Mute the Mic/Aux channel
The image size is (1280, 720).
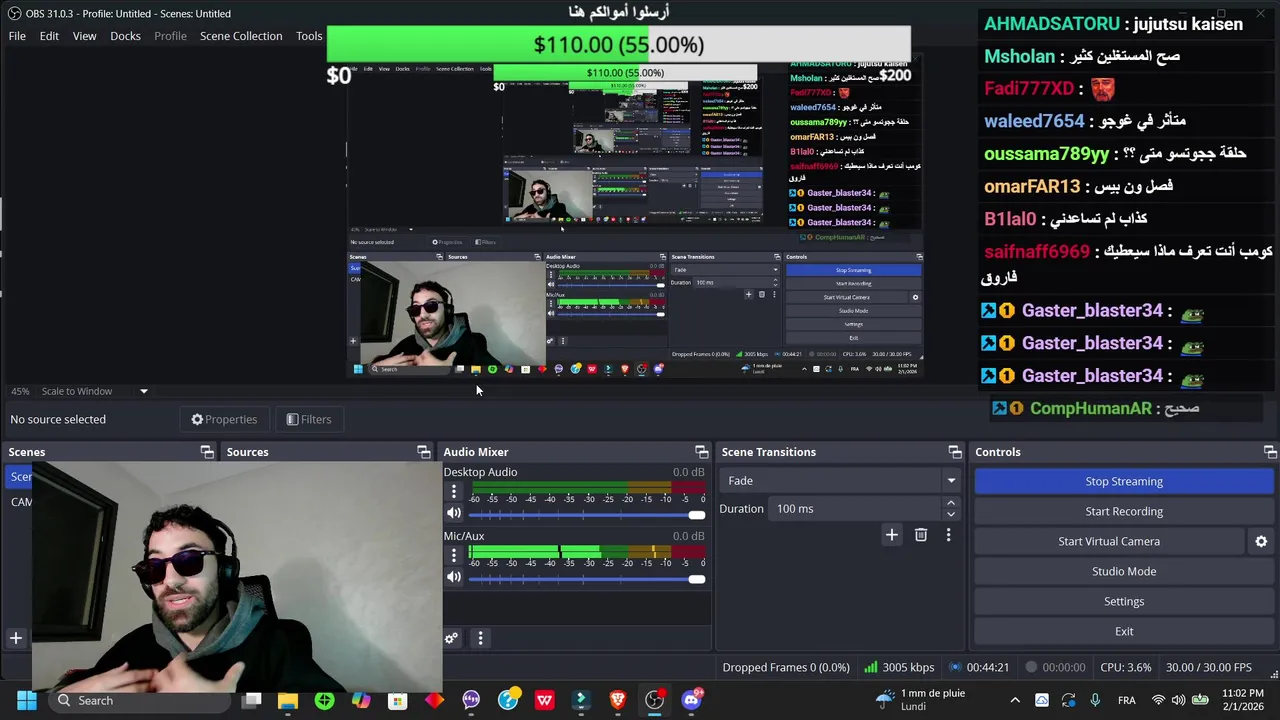click(454, 577)
